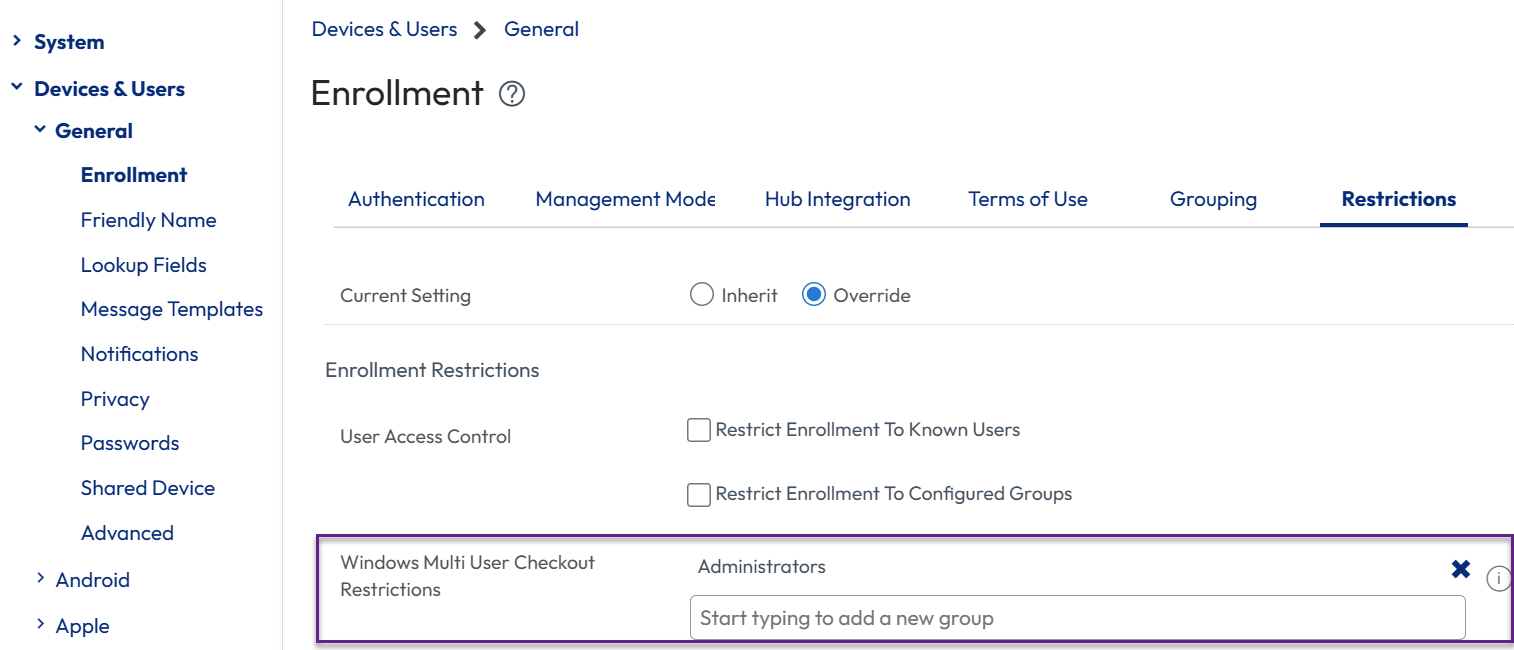The width and height of the screenshot is (1514, 650).
Task: Click the Devices & Users breadcrumb link
Action: pyautogui.click(x=384, y=29)
